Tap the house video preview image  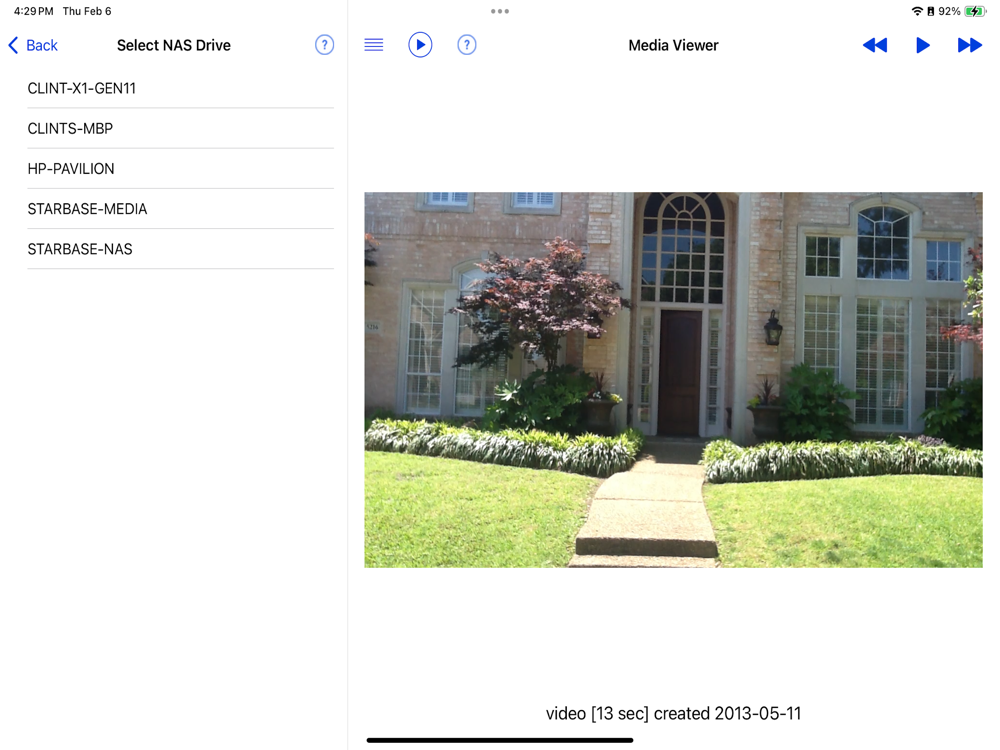point(673,379)
